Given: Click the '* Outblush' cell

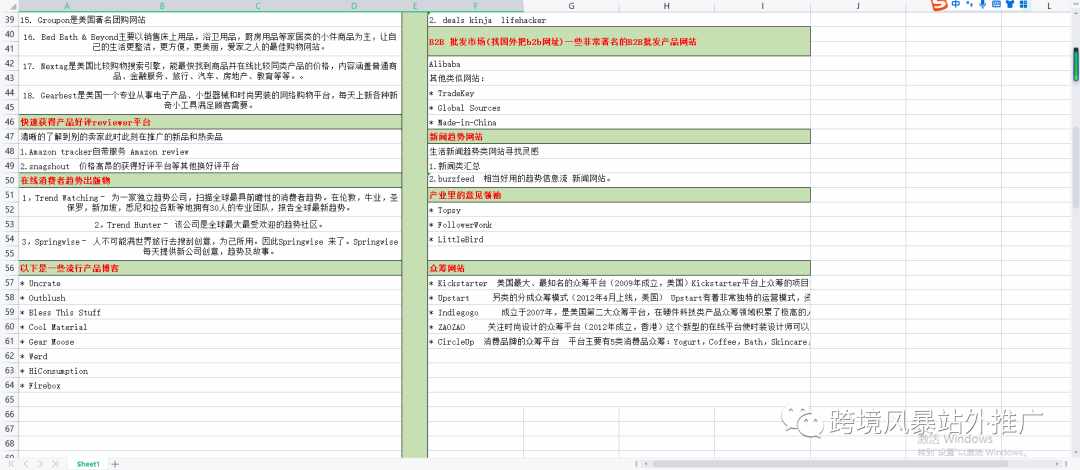Looking at the screenshot, I should coord(210,298).
